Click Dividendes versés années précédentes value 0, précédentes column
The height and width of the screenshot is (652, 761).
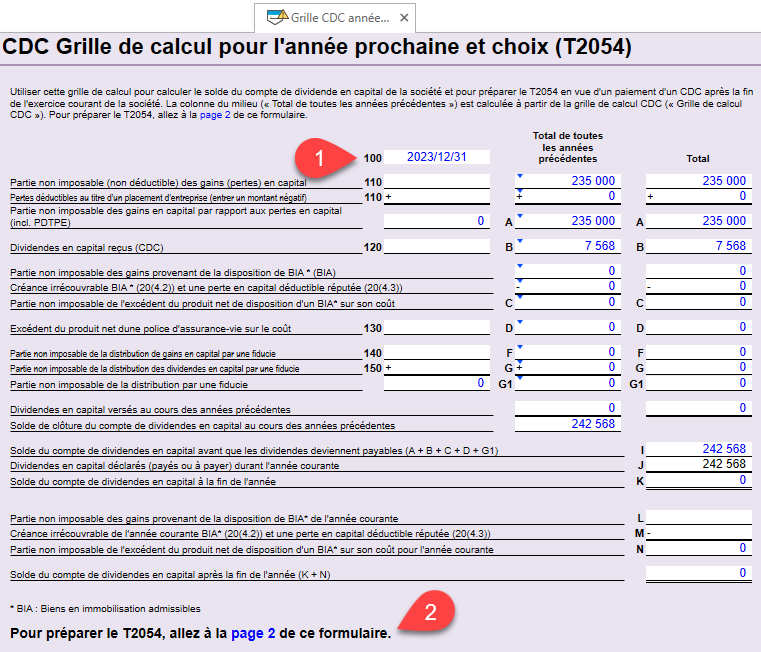(568, 408)
